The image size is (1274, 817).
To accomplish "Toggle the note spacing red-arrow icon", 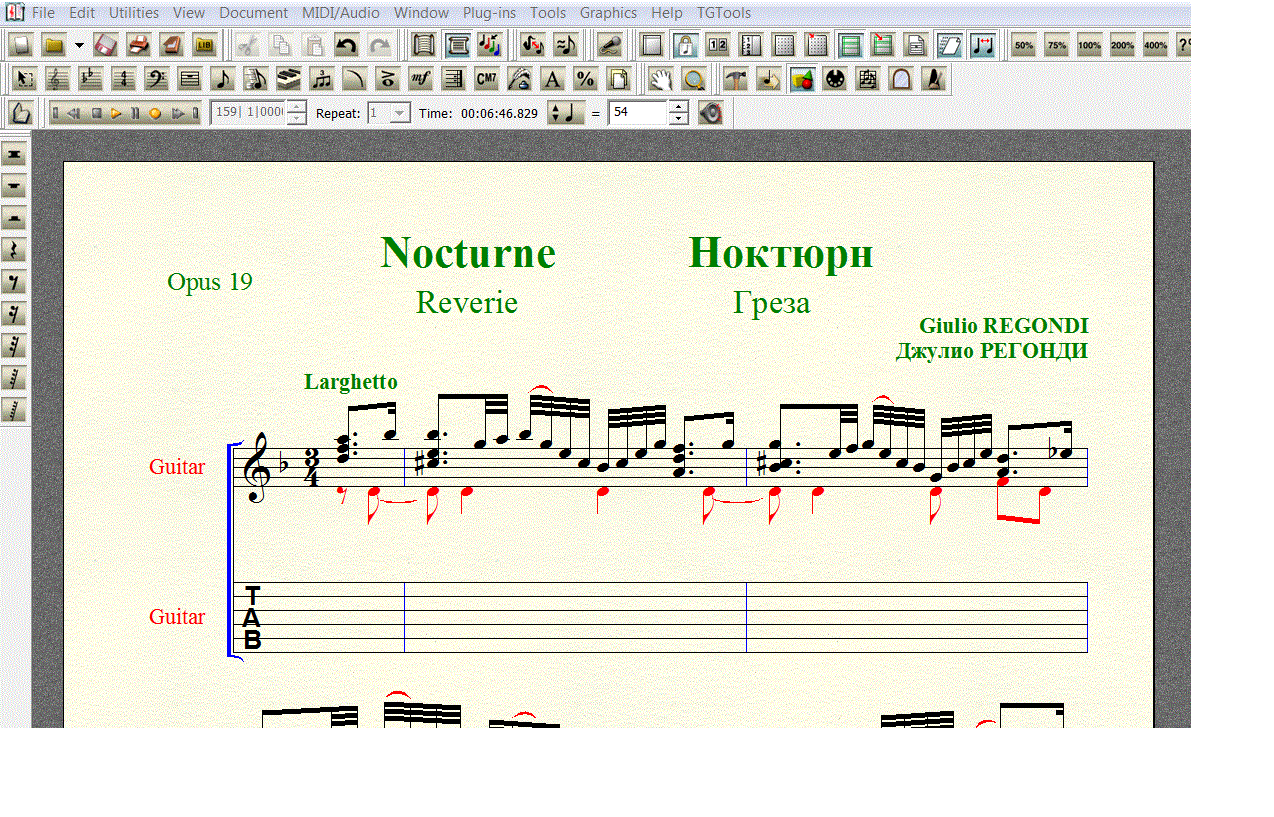I will [x=982, y=45].
